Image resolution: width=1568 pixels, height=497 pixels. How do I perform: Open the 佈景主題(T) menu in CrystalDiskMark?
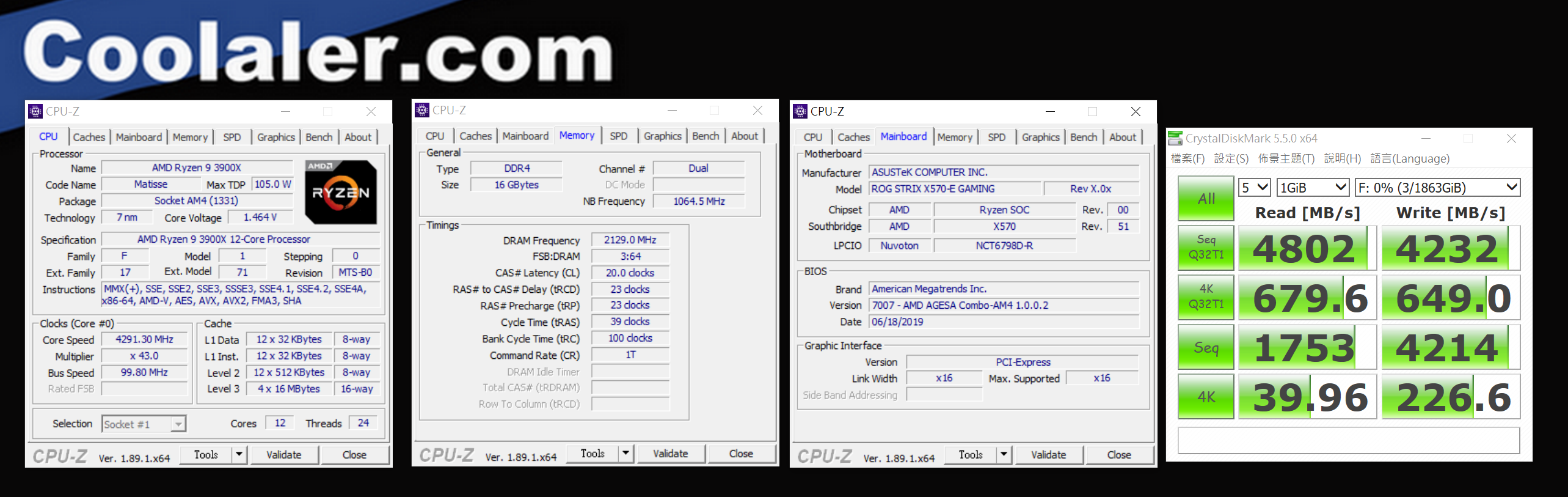point(1286,159)
